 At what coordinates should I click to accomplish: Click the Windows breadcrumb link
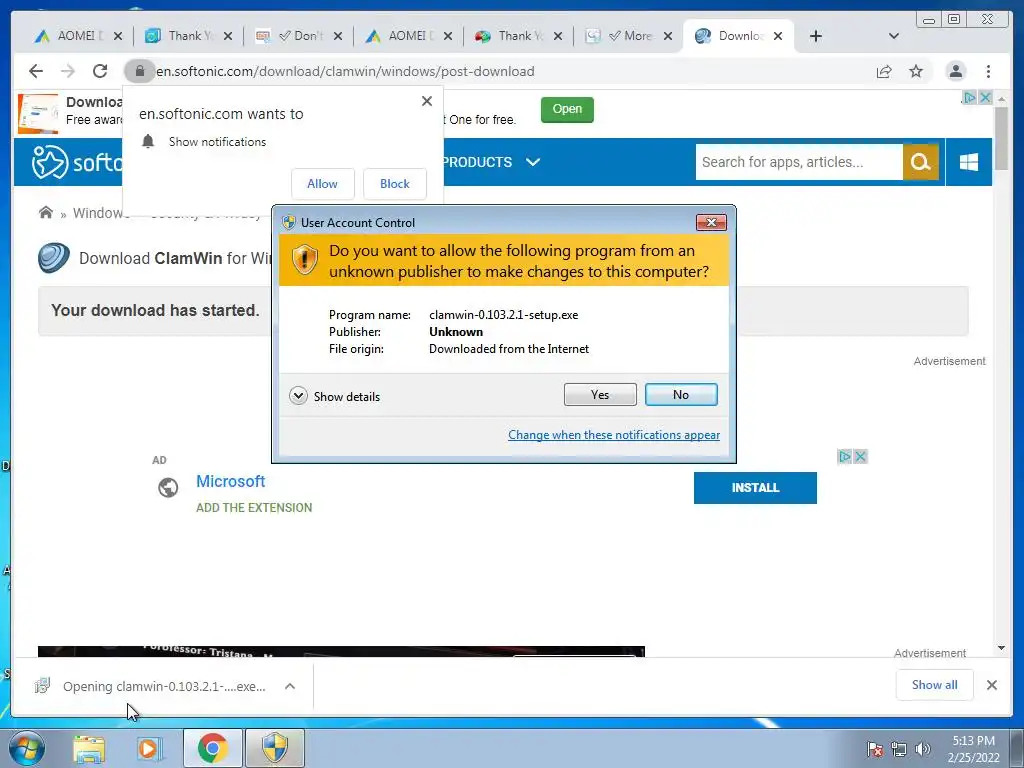click(x=99, y=213)
